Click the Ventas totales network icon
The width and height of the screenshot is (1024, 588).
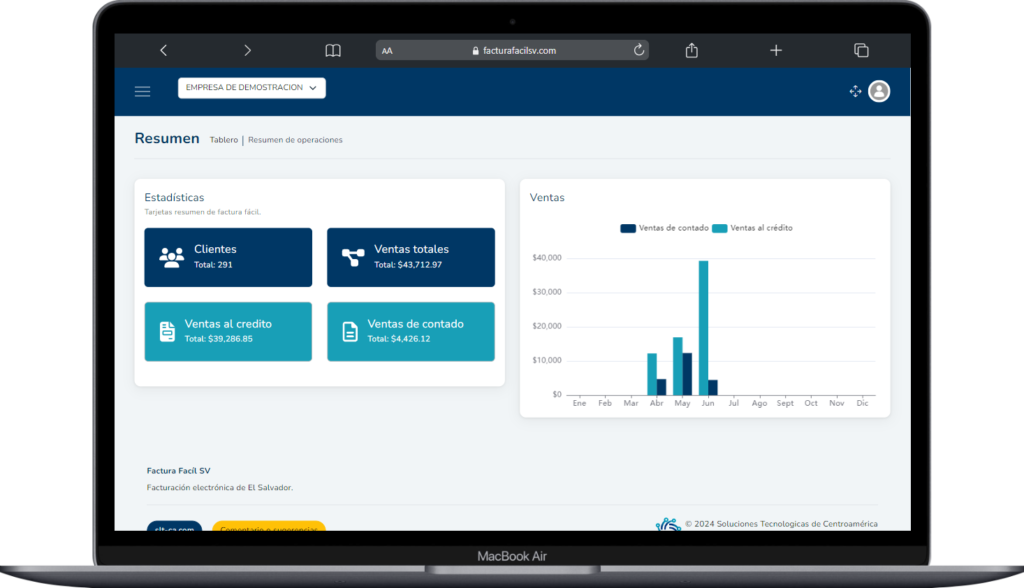353,257
